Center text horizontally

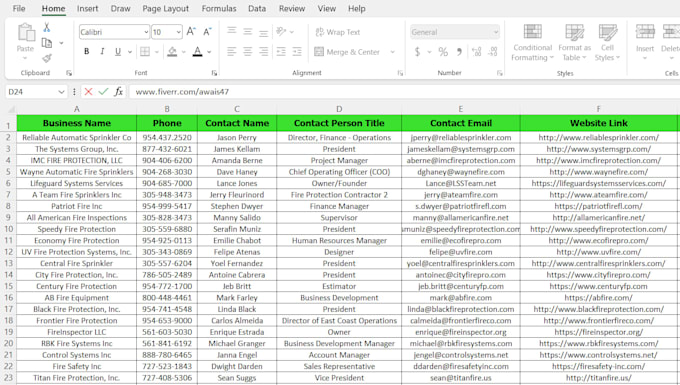click(x=248, y=52)
